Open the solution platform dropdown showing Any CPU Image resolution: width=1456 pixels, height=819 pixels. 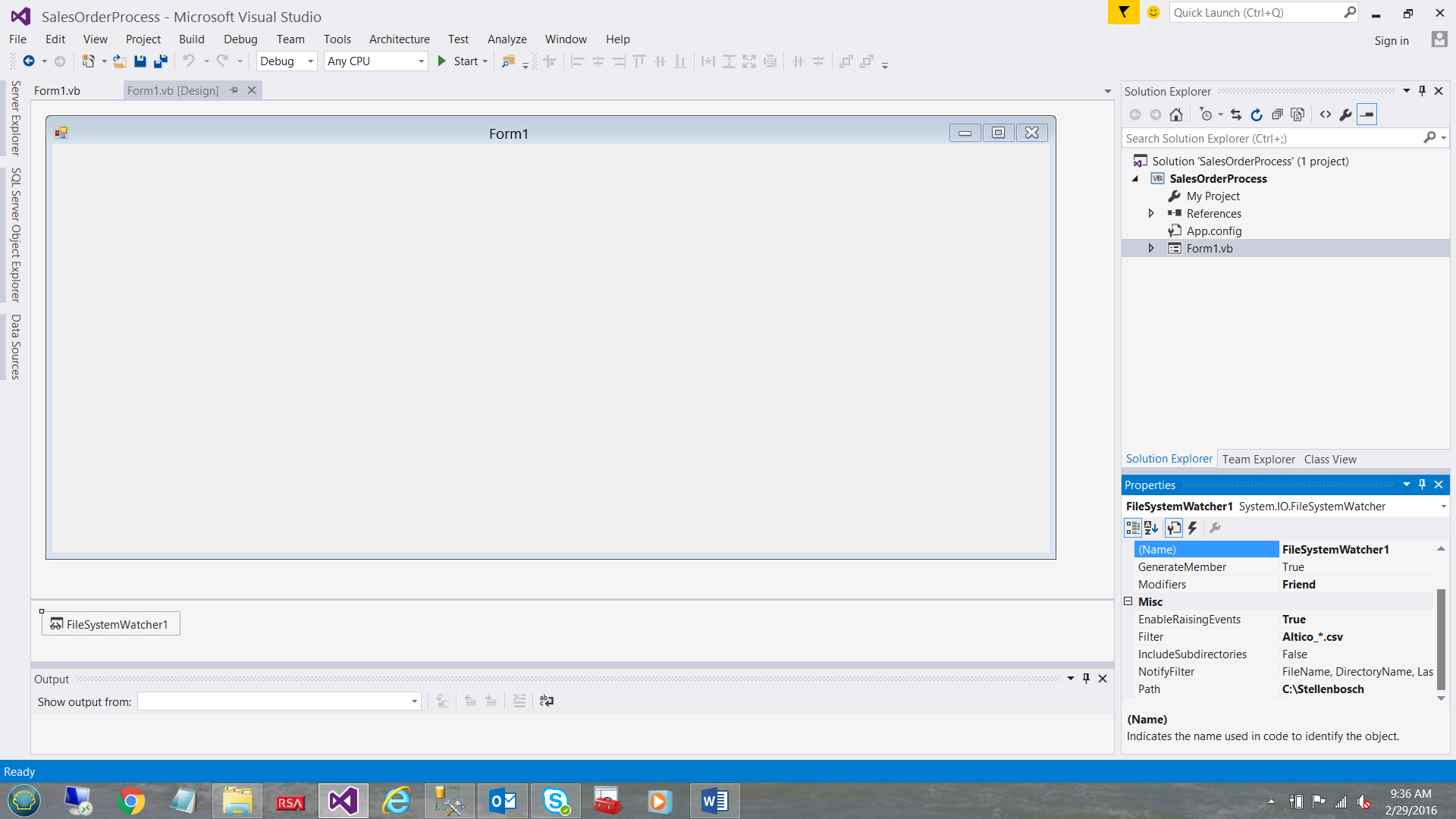click(421, 61)
